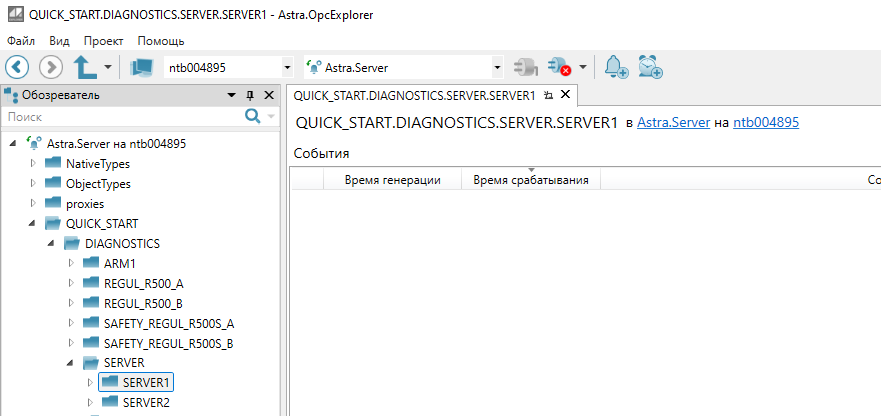The height and width of the screenshot is (416, 881).
Task: Open the Проект menu
Action: [103, 41]
